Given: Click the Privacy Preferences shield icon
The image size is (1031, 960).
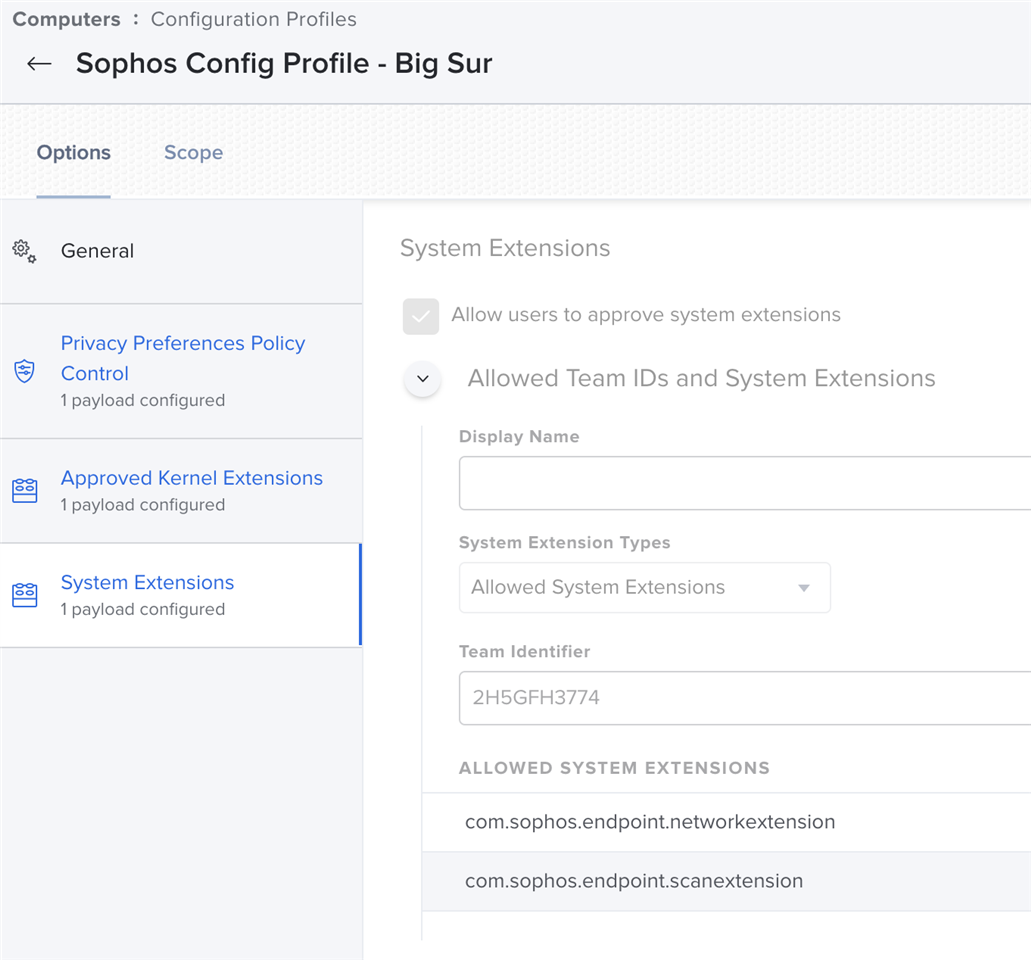Looking at the screenshot, I should click(24, 372).
